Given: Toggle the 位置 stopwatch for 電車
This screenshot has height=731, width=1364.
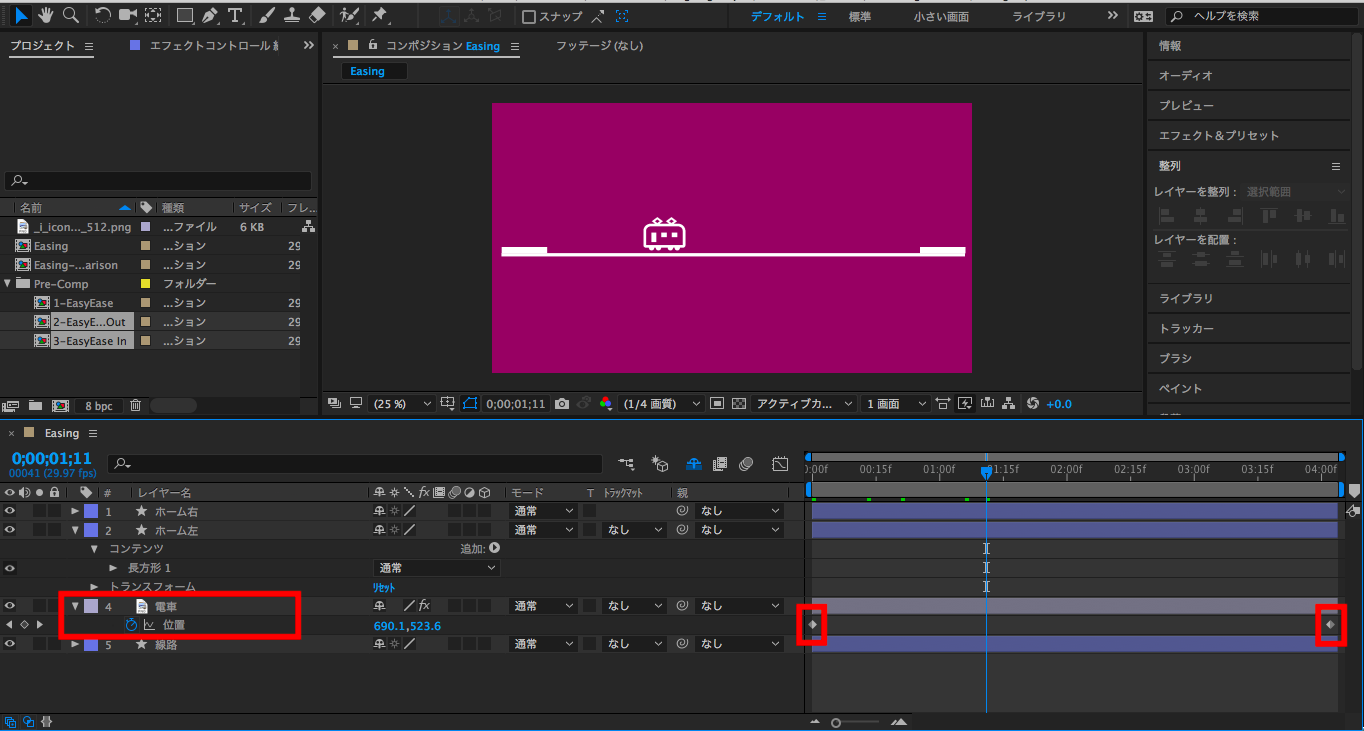Looking at the screenshot, I should (x=131, y=625).
